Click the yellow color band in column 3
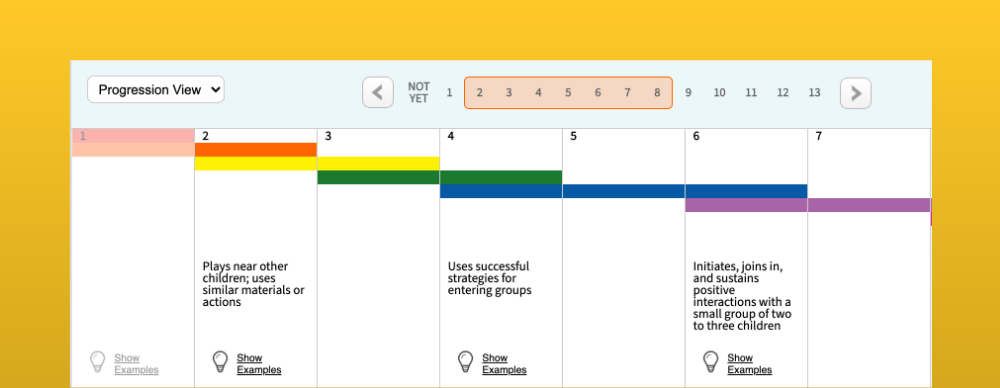The width and height of the screenshot is (1000, 388). pos(378,163)
